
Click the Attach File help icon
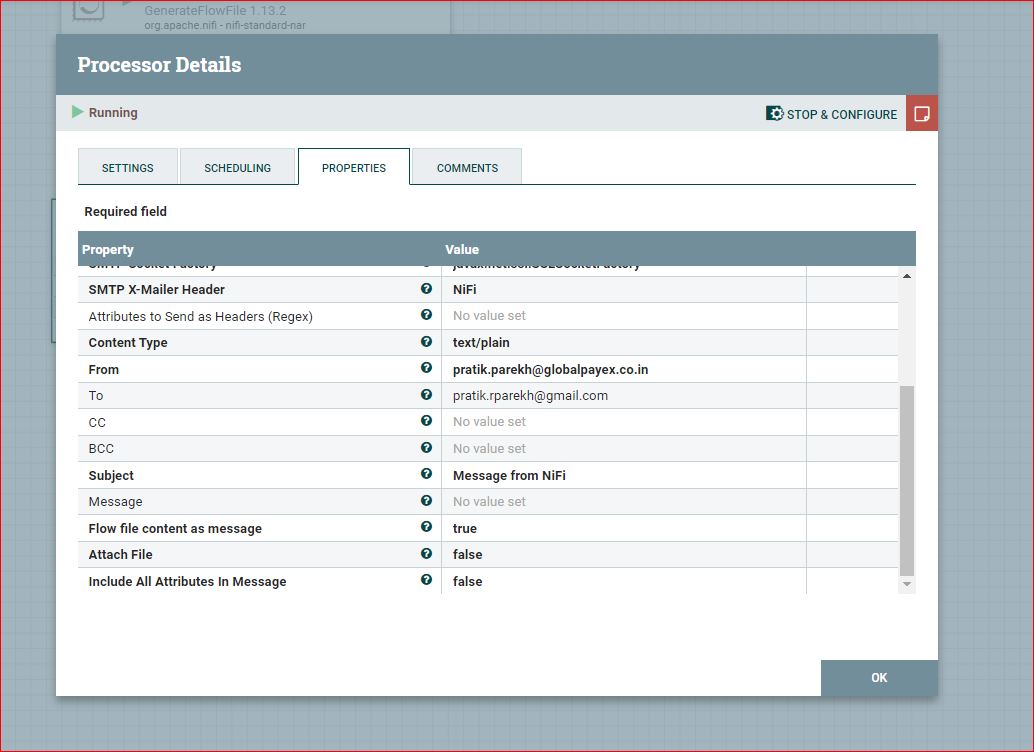click(426, 554)
